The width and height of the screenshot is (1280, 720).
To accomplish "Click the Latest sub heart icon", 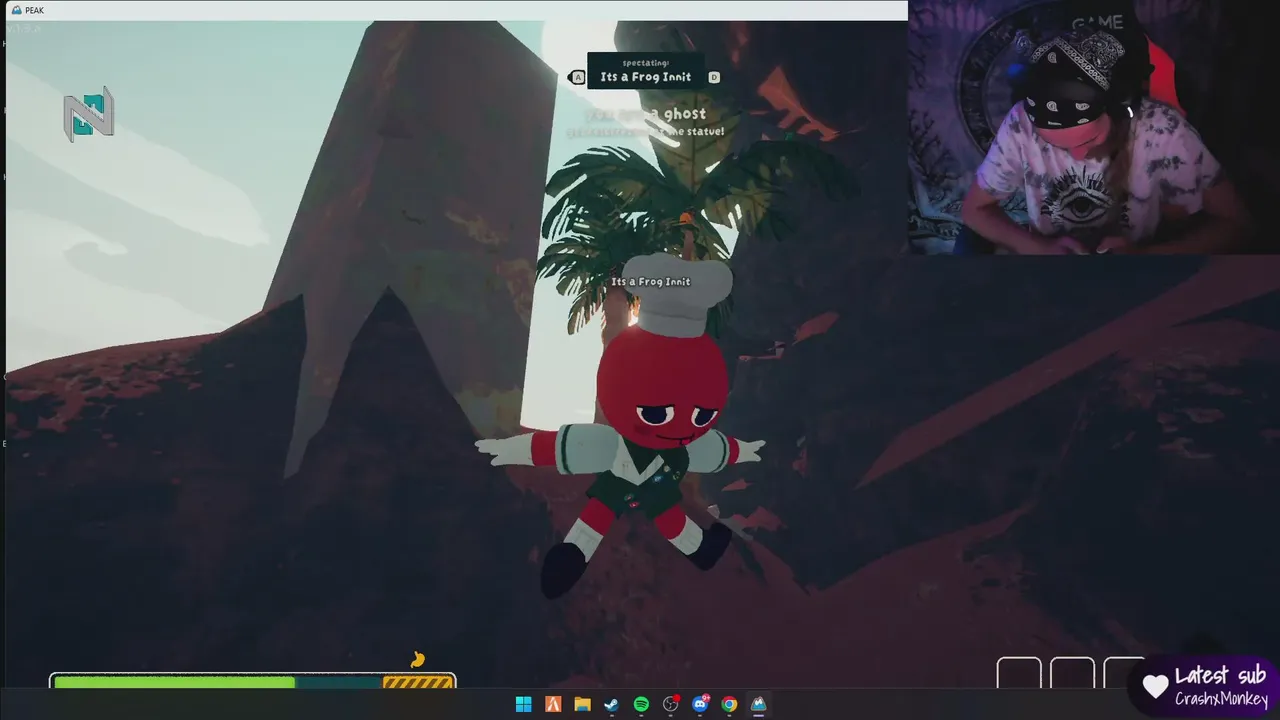I will 1156,686.
